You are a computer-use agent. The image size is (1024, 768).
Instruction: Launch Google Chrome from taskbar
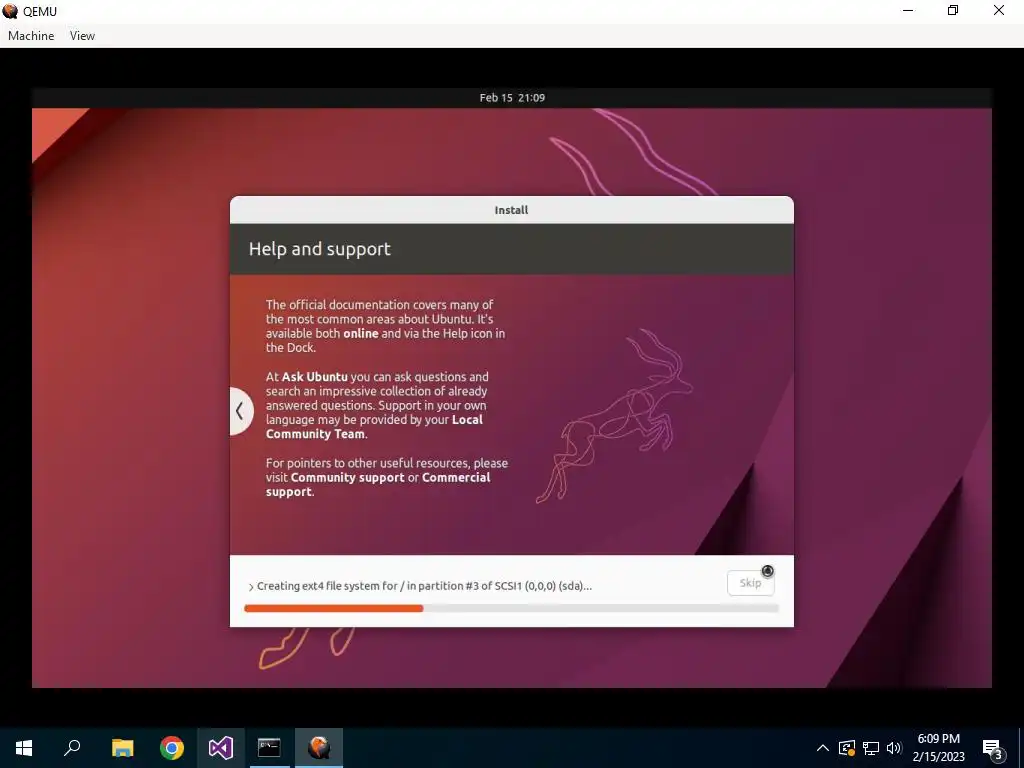172,748
